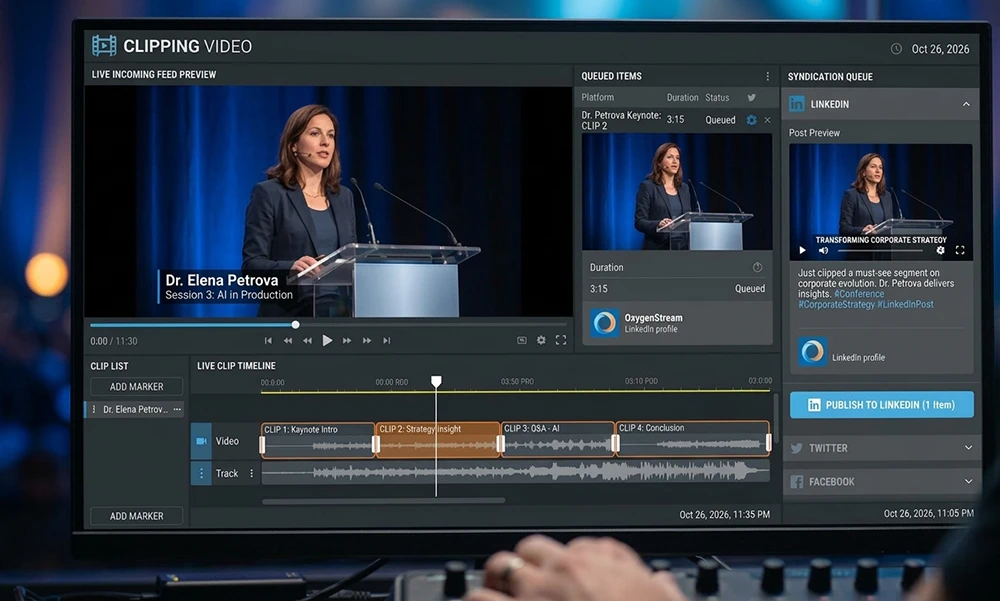Viewport: 1000px width, 601px height.
Task: Collapse the LinkedIn syndication section
Action: [x=966, y=104]
